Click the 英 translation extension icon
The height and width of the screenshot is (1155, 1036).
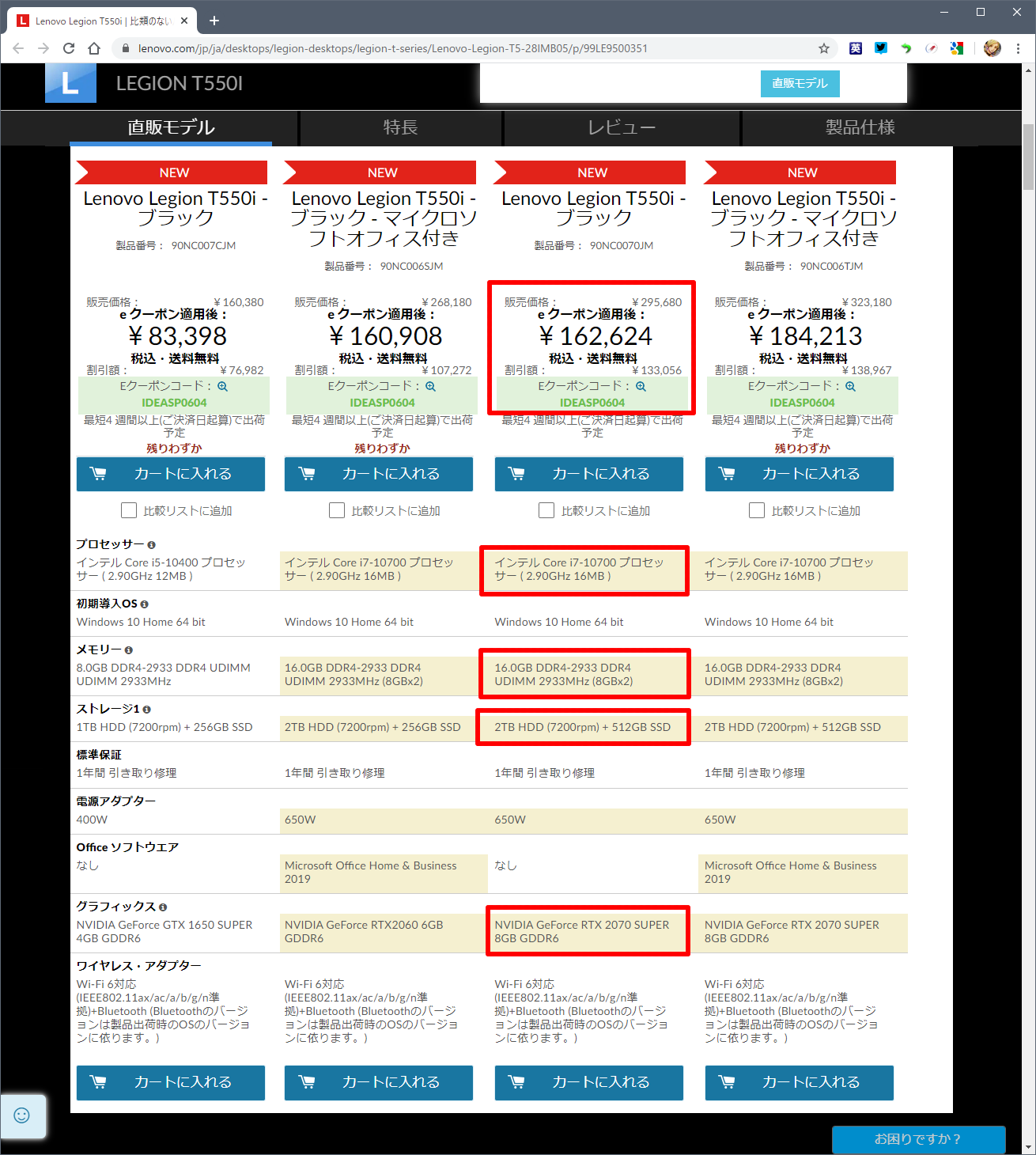click(856, 48)
